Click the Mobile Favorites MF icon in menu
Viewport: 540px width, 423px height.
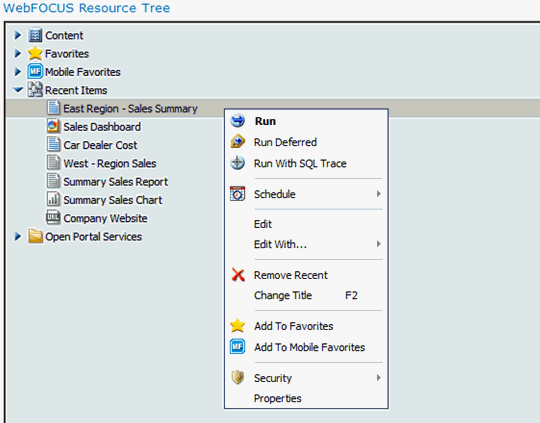(238, 347)
